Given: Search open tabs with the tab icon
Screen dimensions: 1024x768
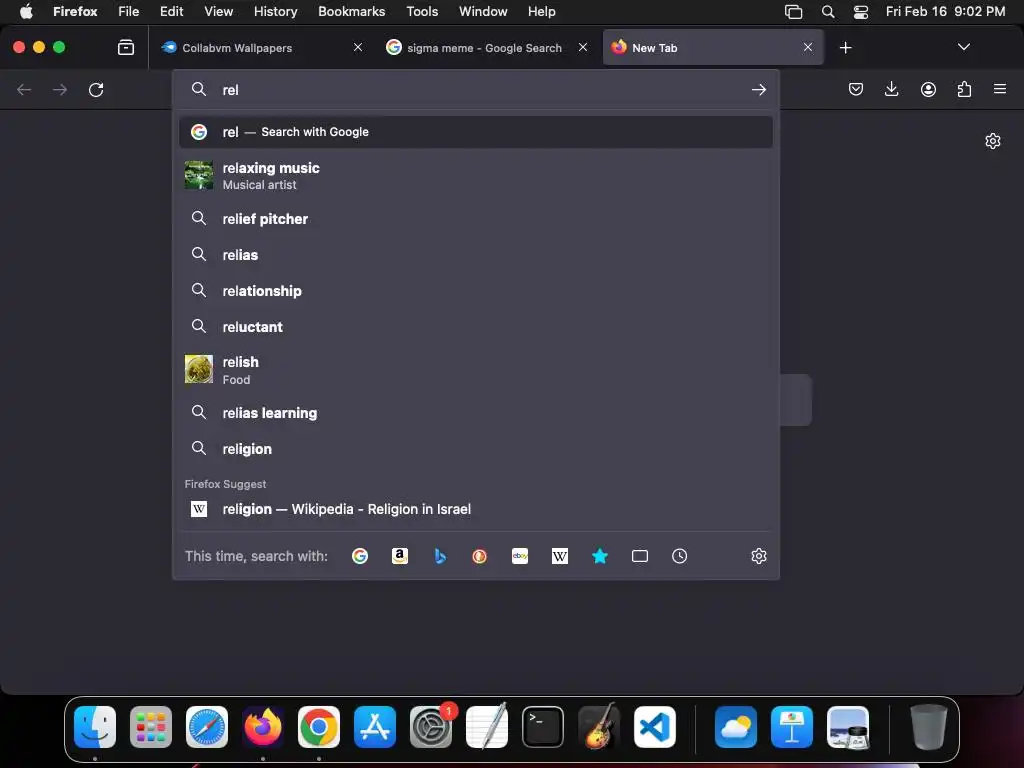Looking at the screenshot, I should click(x=640, y=556).
